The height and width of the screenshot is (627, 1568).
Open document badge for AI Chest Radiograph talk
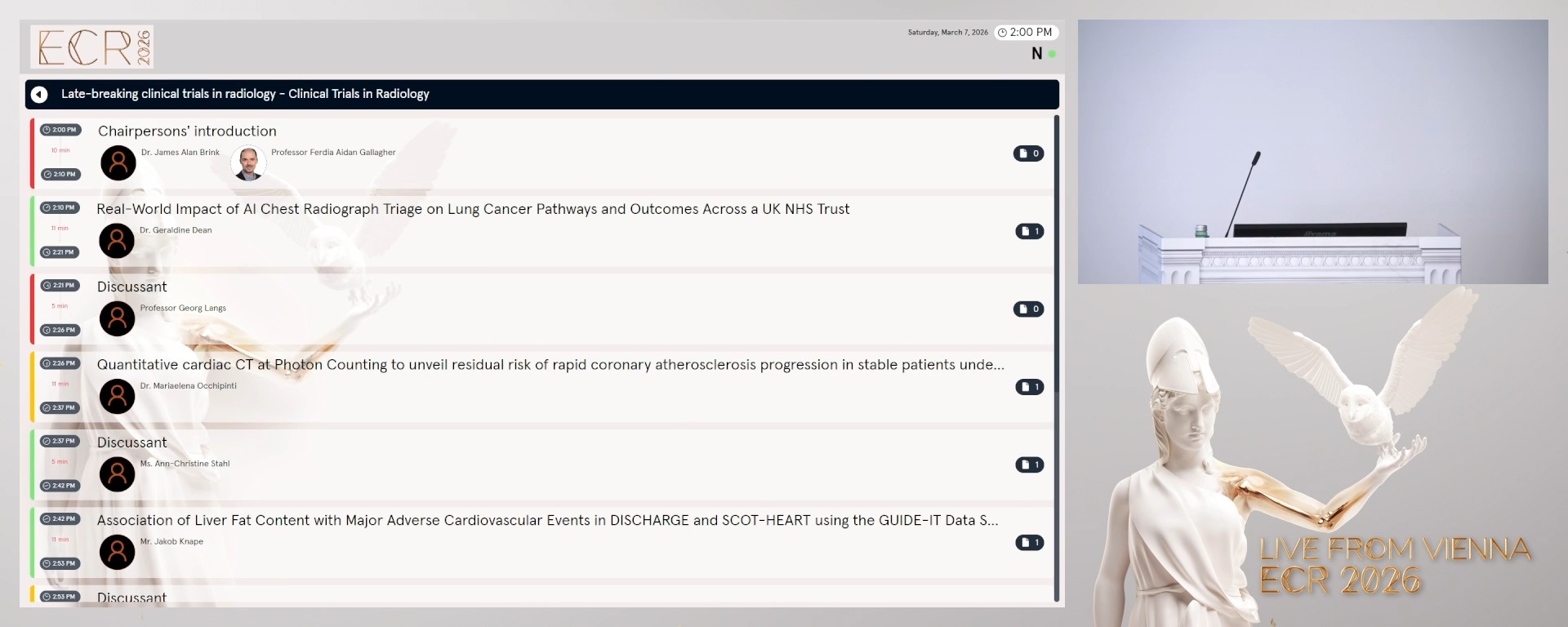click(x=1029, y=232)
